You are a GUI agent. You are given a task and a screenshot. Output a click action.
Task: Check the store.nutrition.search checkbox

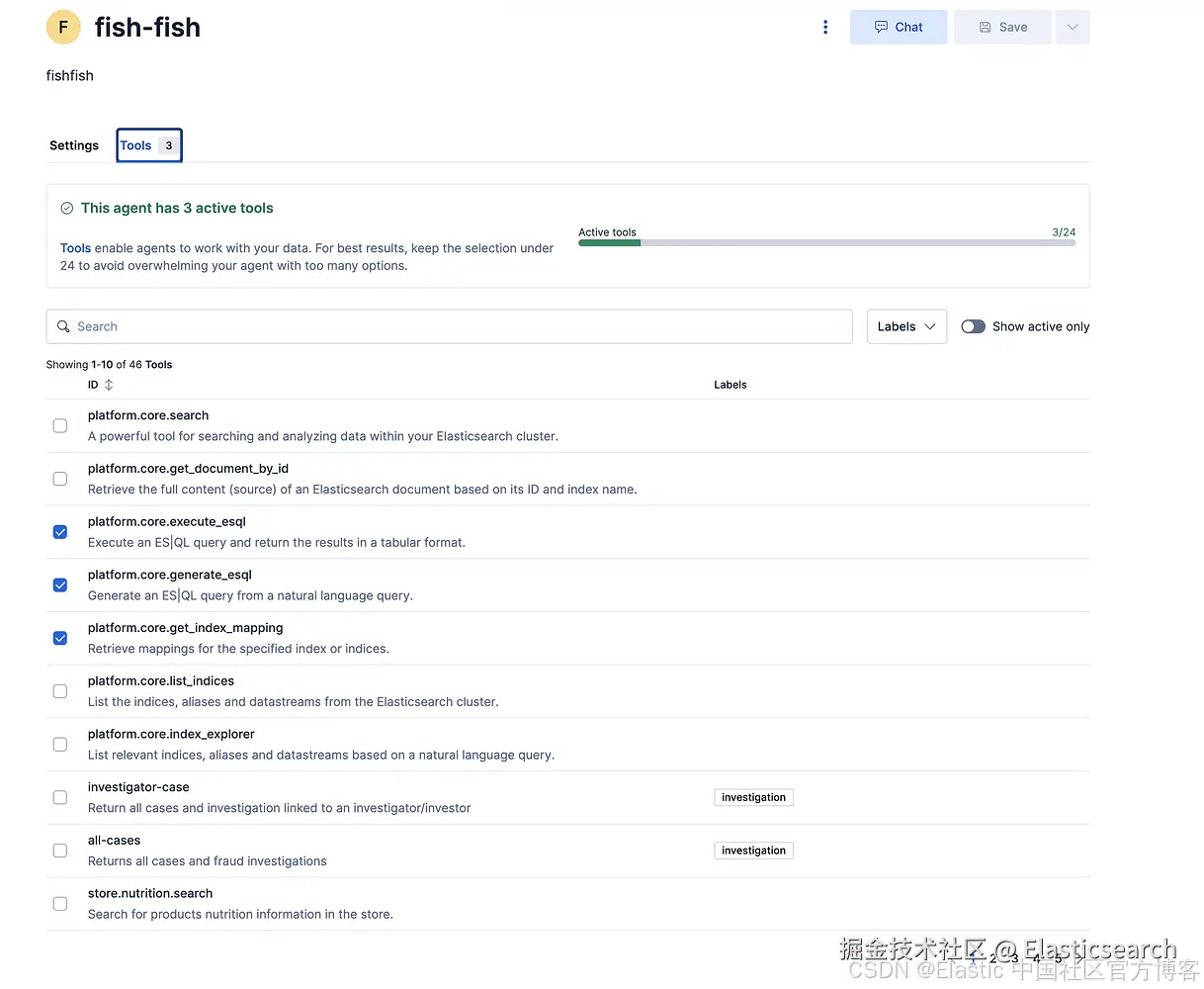click(60, 904)
